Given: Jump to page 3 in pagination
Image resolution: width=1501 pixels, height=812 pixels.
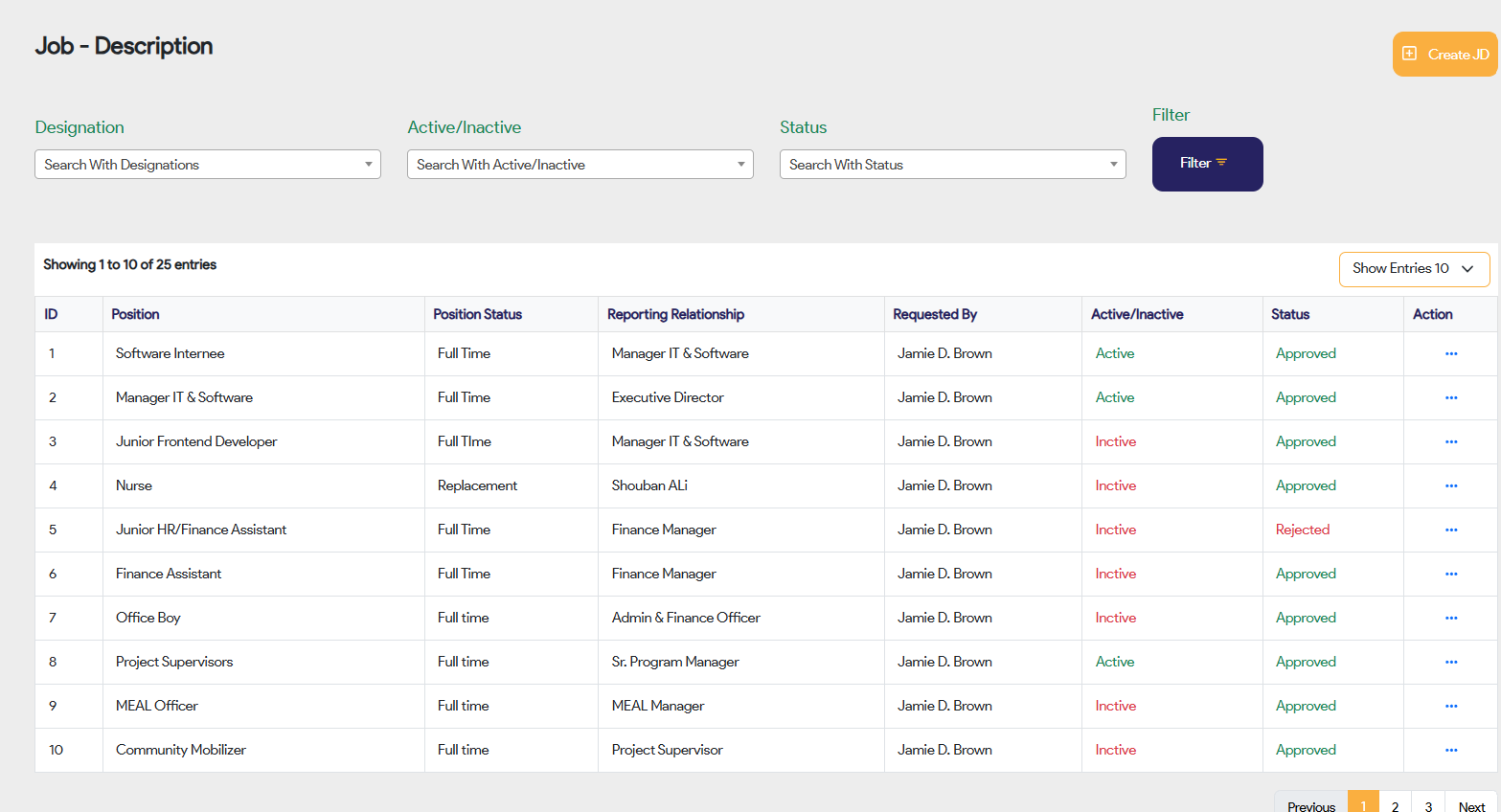Looking at the screenshot, I should 1427,805.
